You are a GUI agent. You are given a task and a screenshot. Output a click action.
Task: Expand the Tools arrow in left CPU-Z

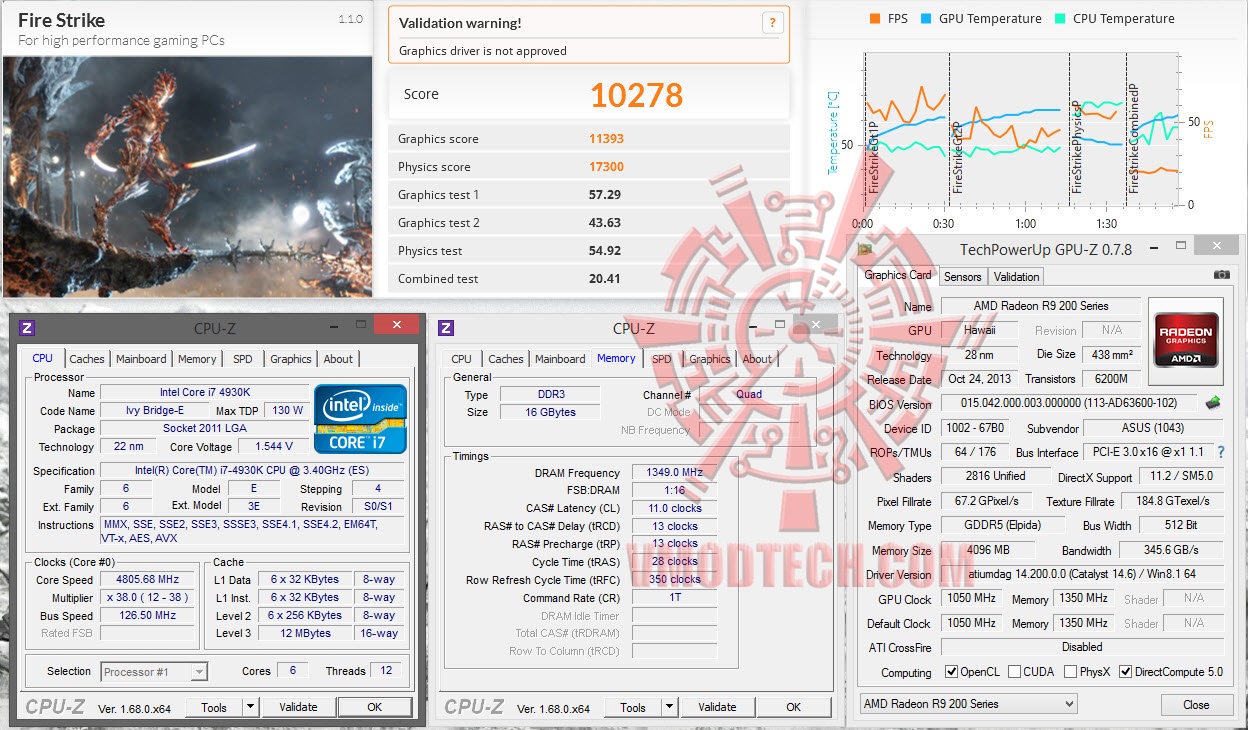pyautogui.click(x=251, y=708)
